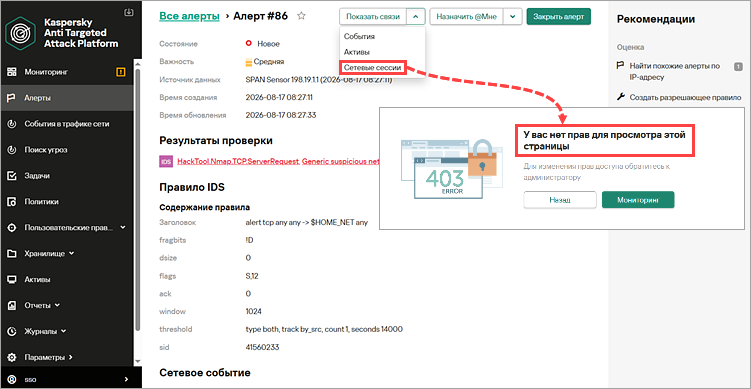Expand the Журналы chevron

(64, 331)
